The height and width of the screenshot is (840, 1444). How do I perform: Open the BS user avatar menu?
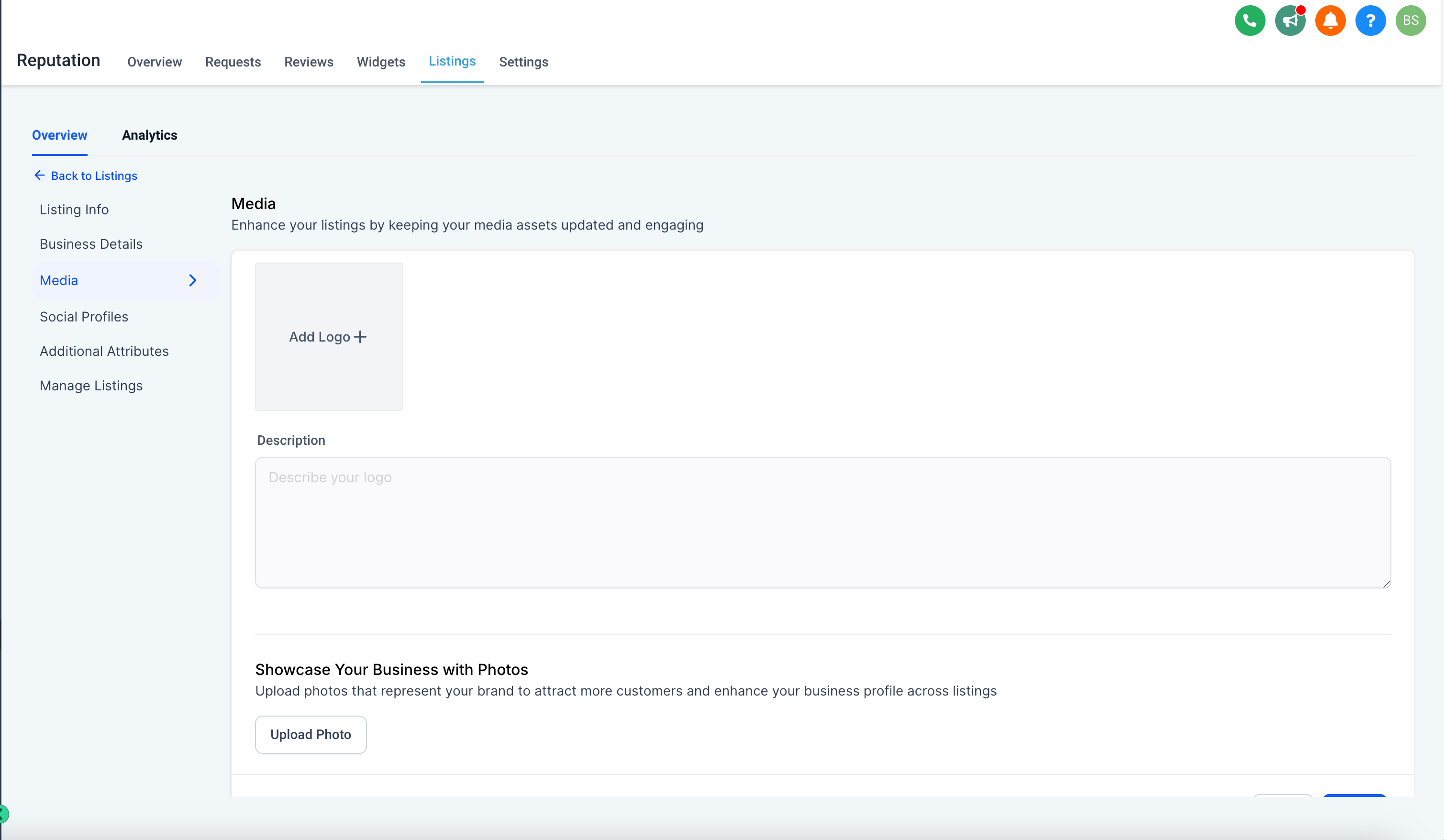(1410, 21)
